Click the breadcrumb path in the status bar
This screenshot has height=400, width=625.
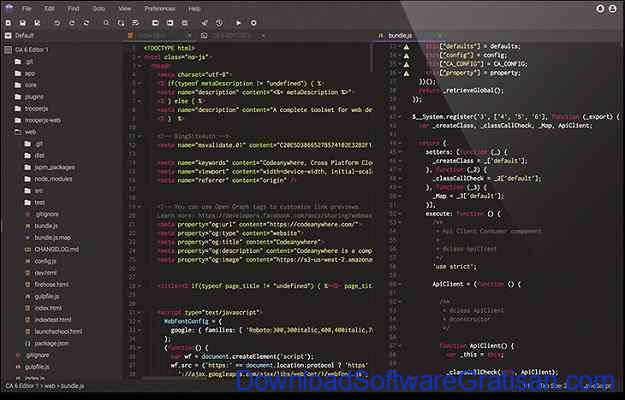click(x=44, y=386)
